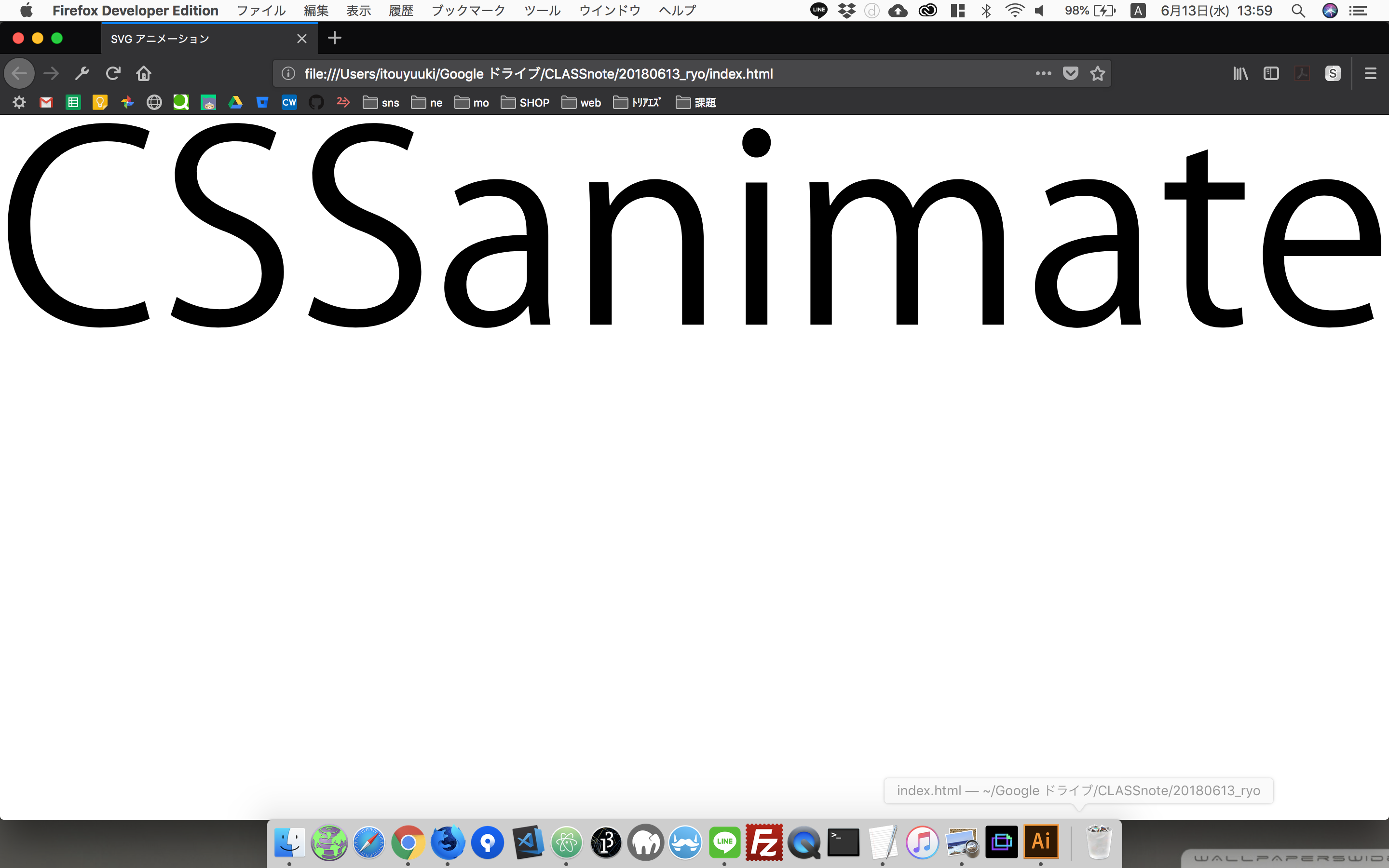Open the sns bookmarks folder
1389x868 pixels.
pyautogui.click(x=381, y=103)
